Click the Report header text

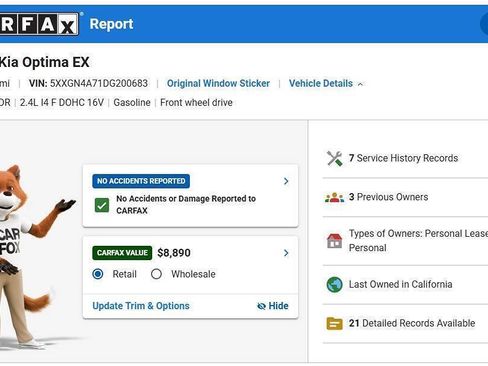pos(111,24)
